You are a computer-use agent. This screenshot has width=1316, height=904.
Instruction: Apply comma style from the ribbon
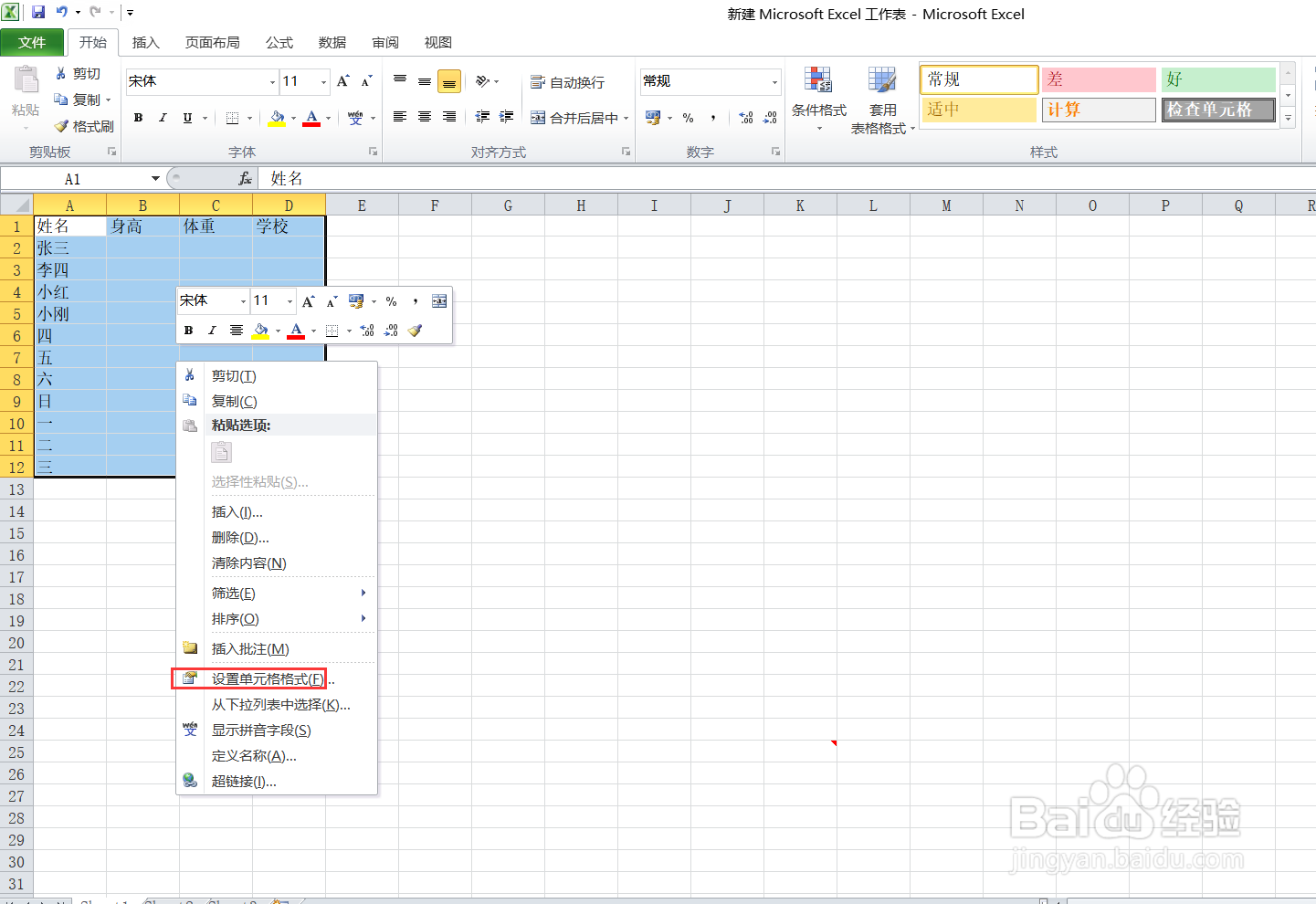click(713, 118)
